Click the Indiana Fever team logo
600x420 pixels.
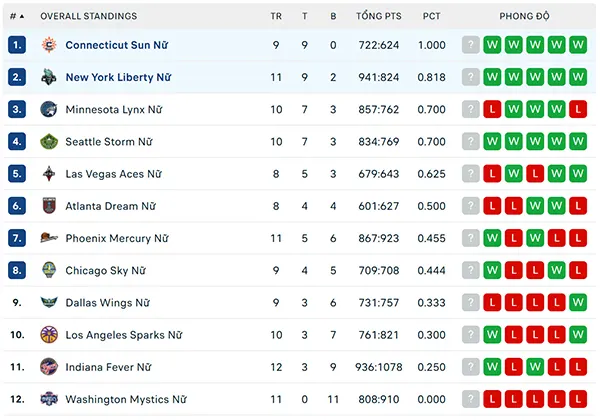[49, 367]
